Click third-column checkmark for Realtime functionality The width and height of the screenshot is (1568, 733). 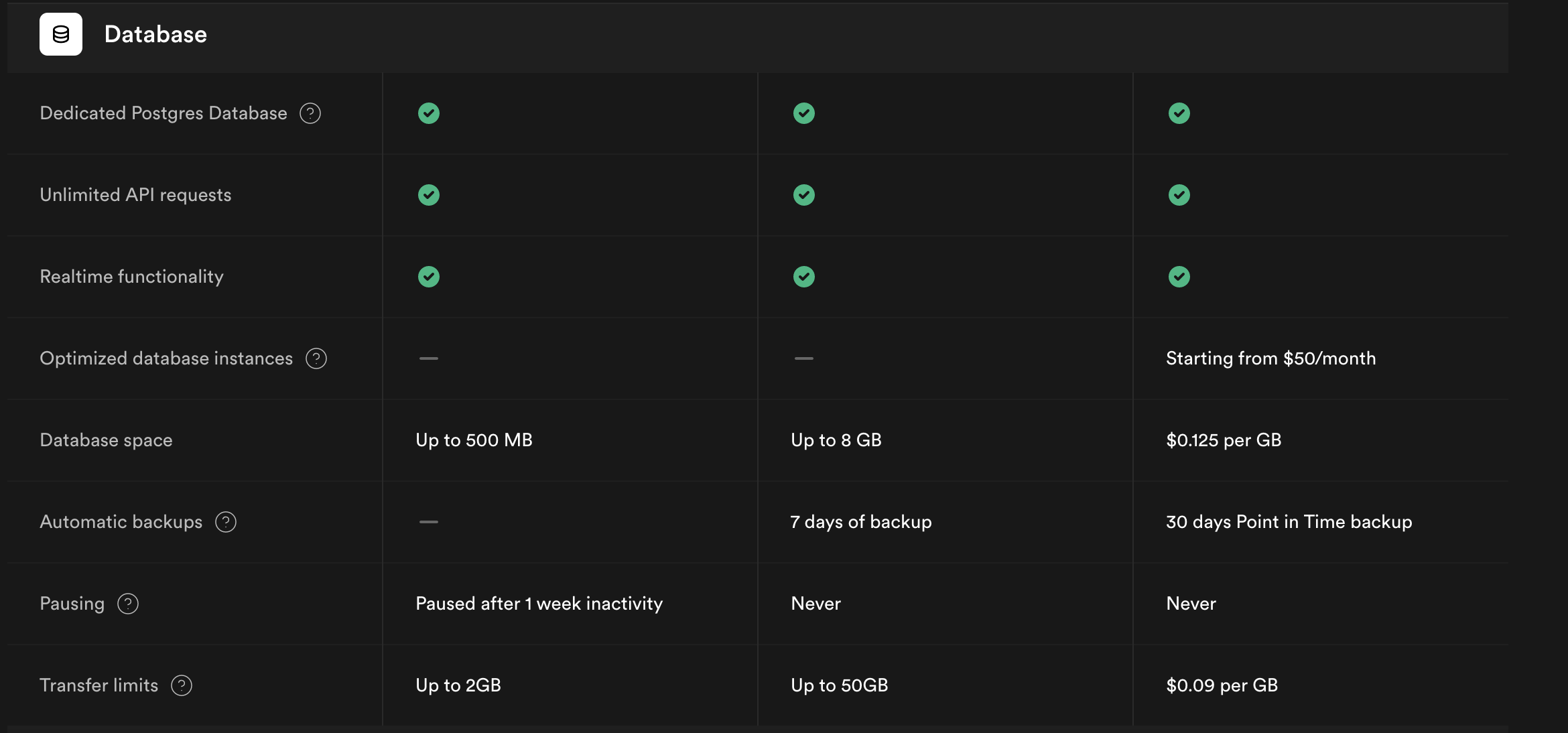click(x=1179, y=277)
